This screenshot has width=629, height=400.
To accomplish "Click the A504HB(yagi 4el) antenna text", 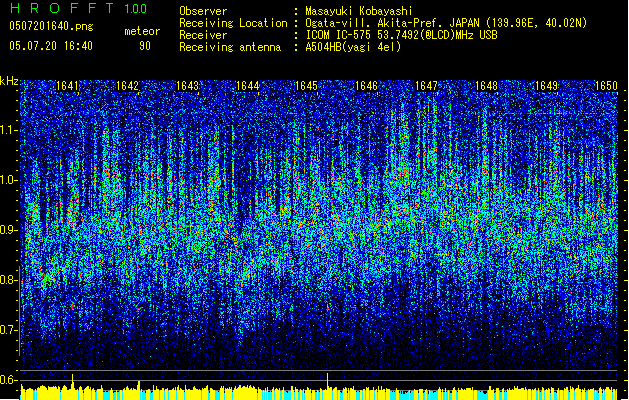I will 353,47.
